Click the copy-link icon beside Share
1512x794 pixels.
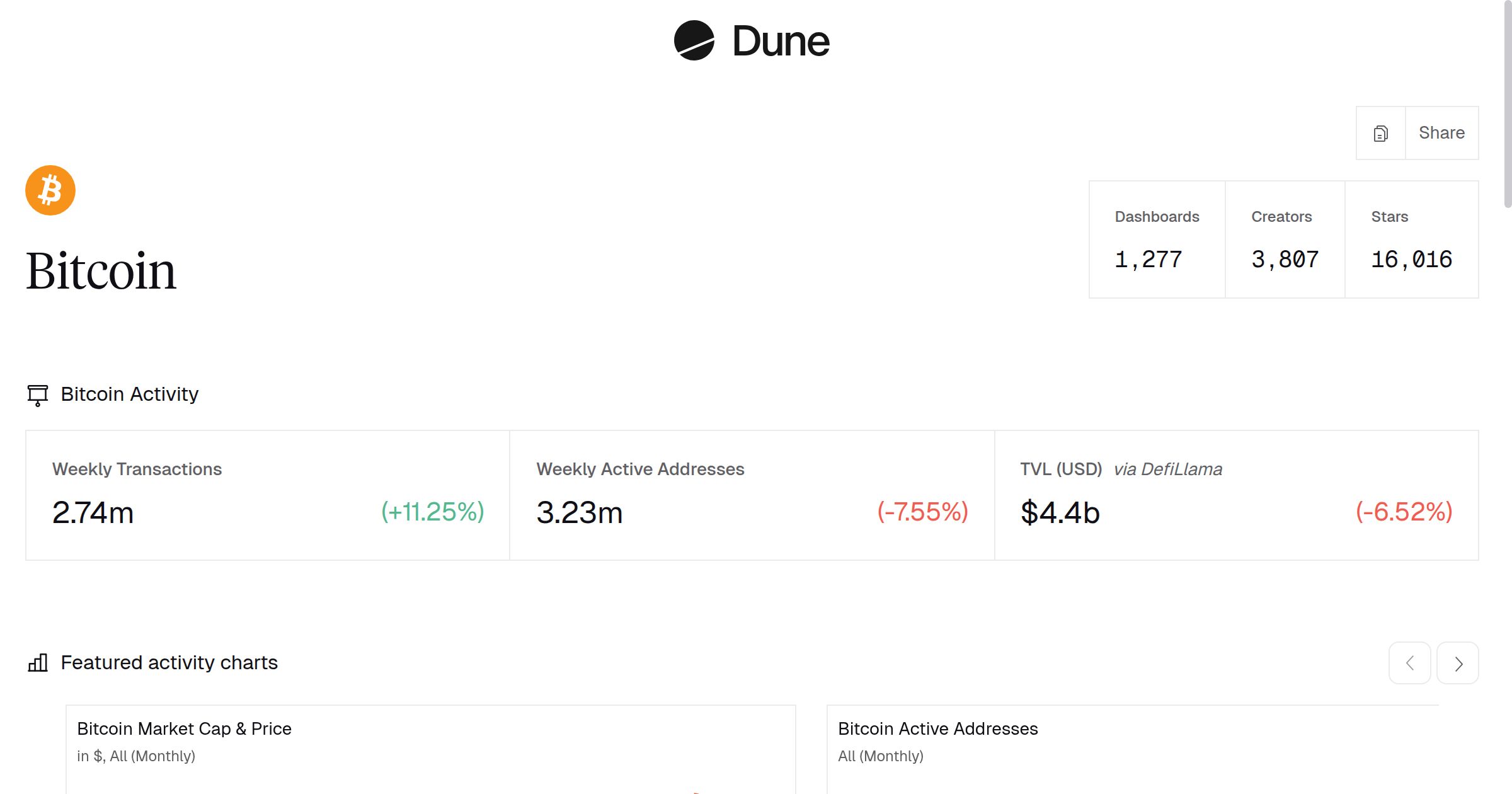tap(1380, 133)
